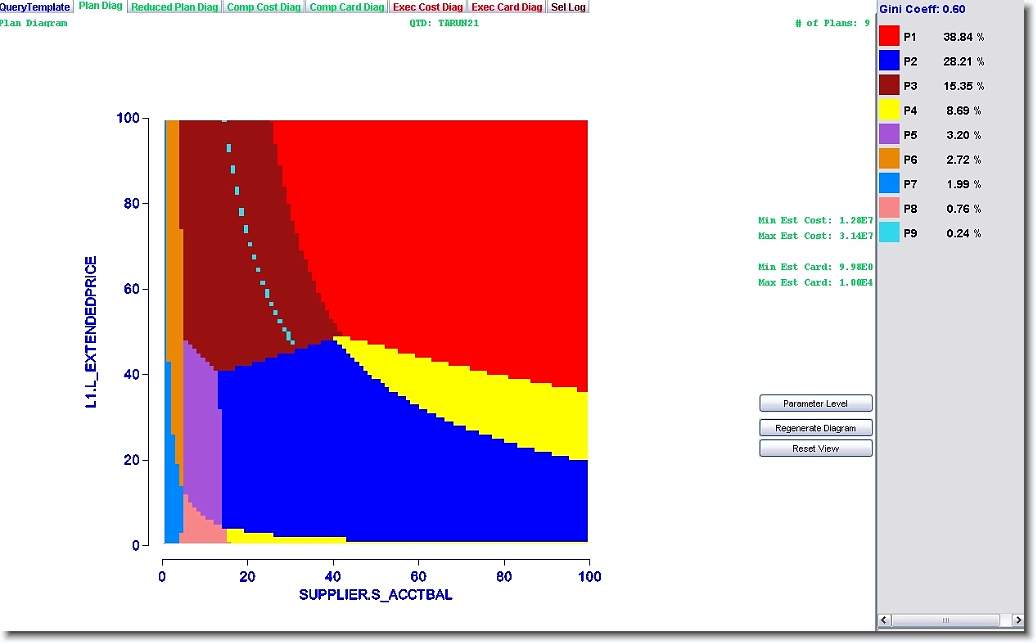Open the Reduced Plan Diag tab
This screenshot has height=643, width=1036.
click(174, 7)
